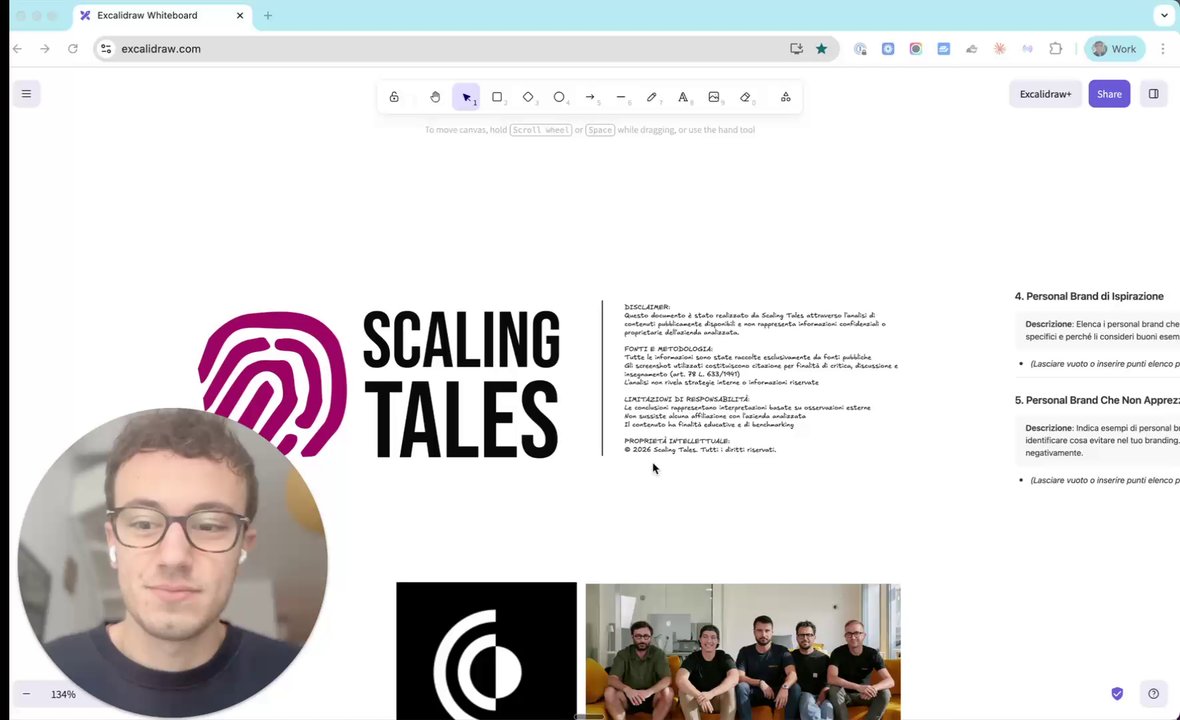Open a new browser tab
The height and width of the screenshot is (720, 1180).
click(268, 15)
